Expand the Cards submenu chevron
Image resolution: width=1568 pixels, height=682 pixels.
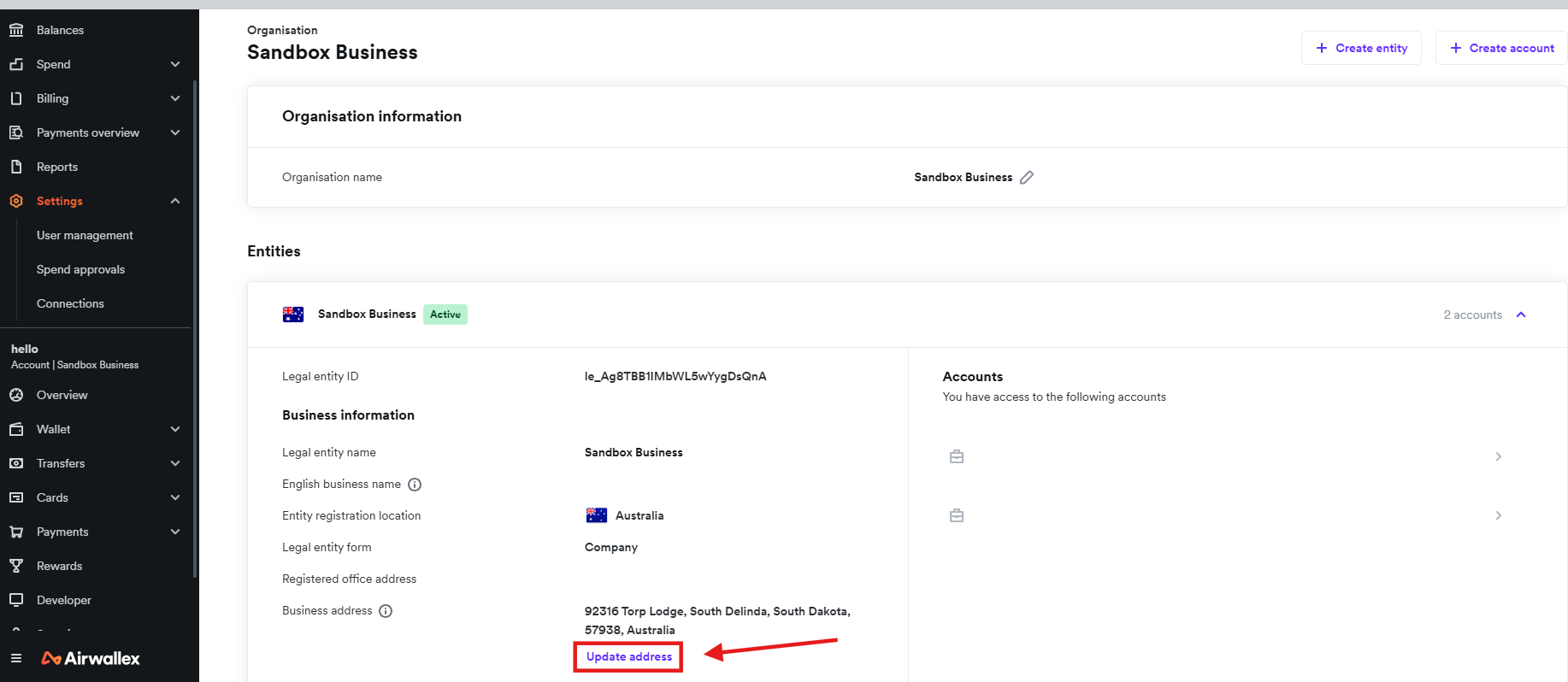tap(175, 497)
